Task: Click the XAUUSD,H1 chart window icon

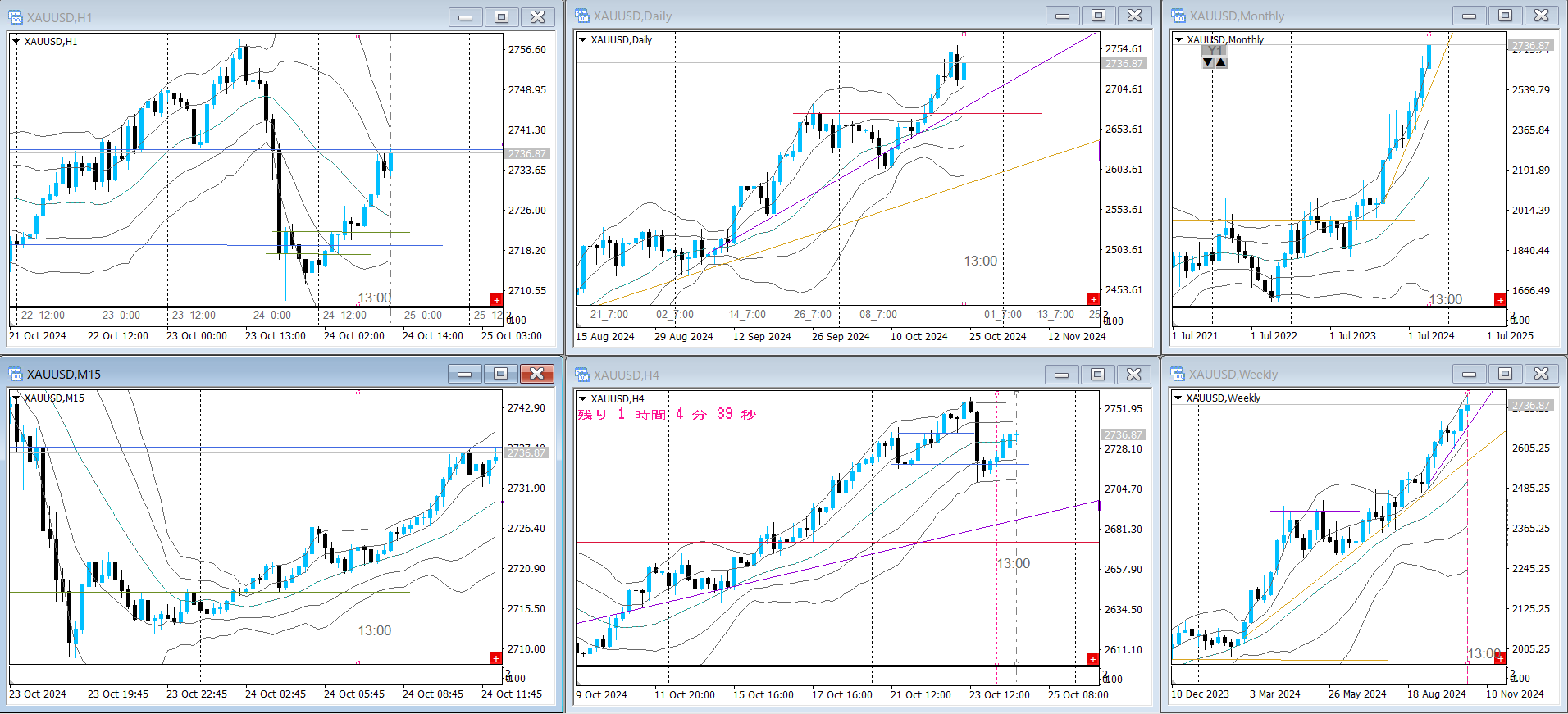Action: (x=16, y=17)
